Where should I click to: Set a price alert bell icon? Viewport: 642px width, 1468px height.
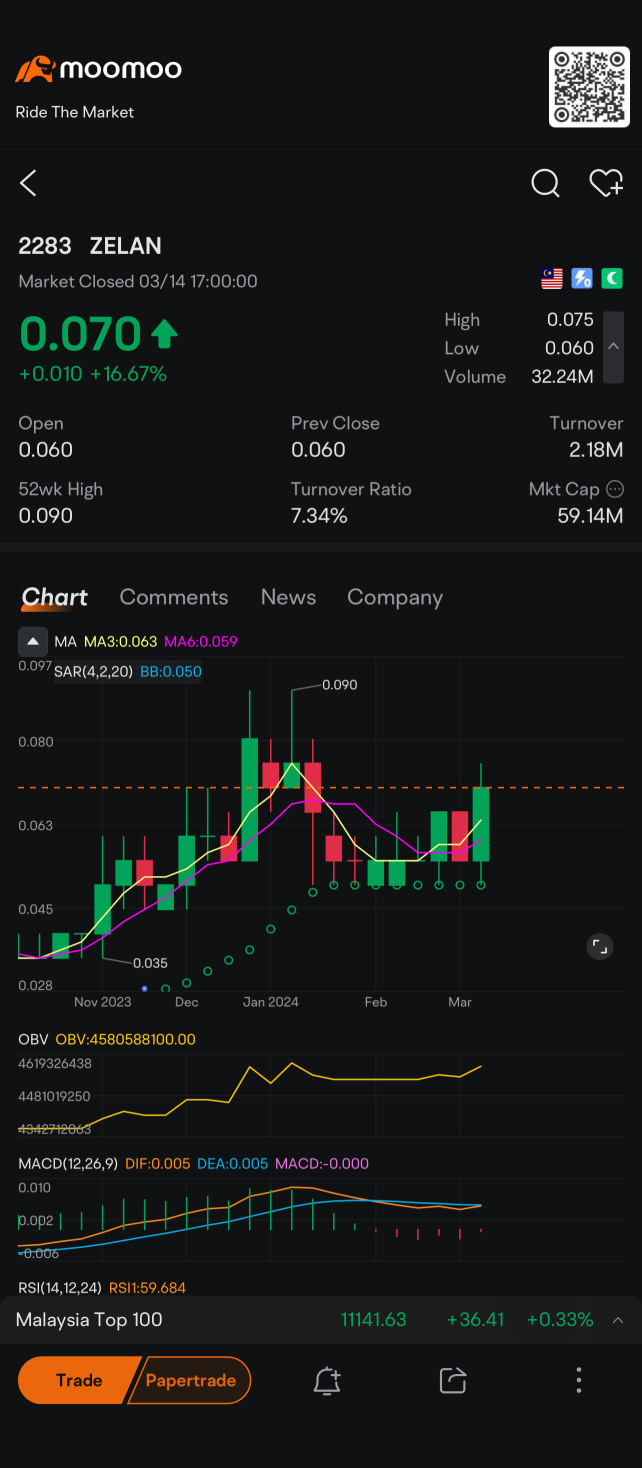(x=327, y=1381)
